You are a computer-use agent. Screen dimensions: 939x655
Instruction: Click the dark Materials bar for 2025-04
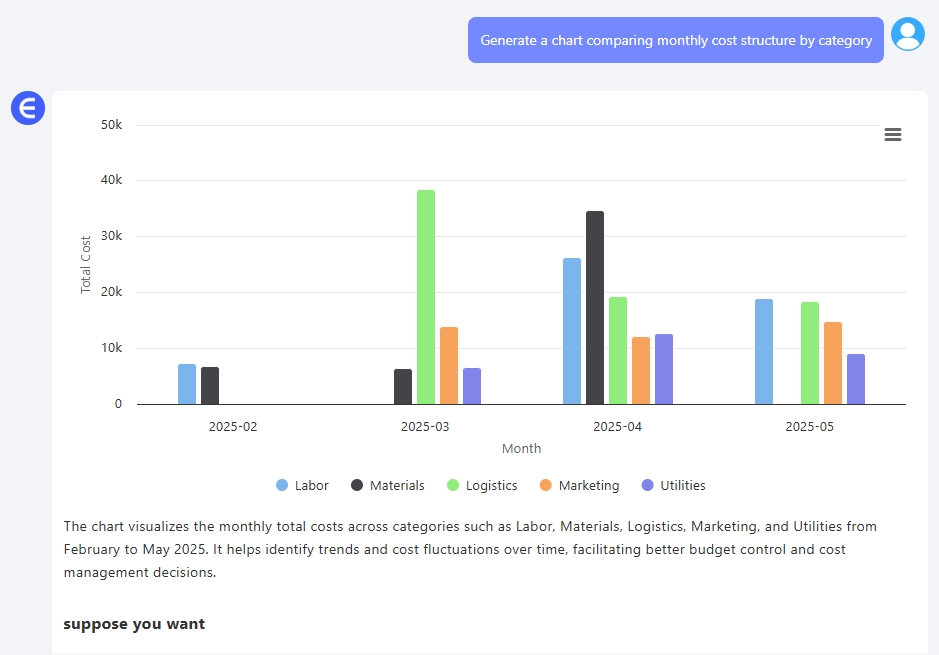(595, 308)
